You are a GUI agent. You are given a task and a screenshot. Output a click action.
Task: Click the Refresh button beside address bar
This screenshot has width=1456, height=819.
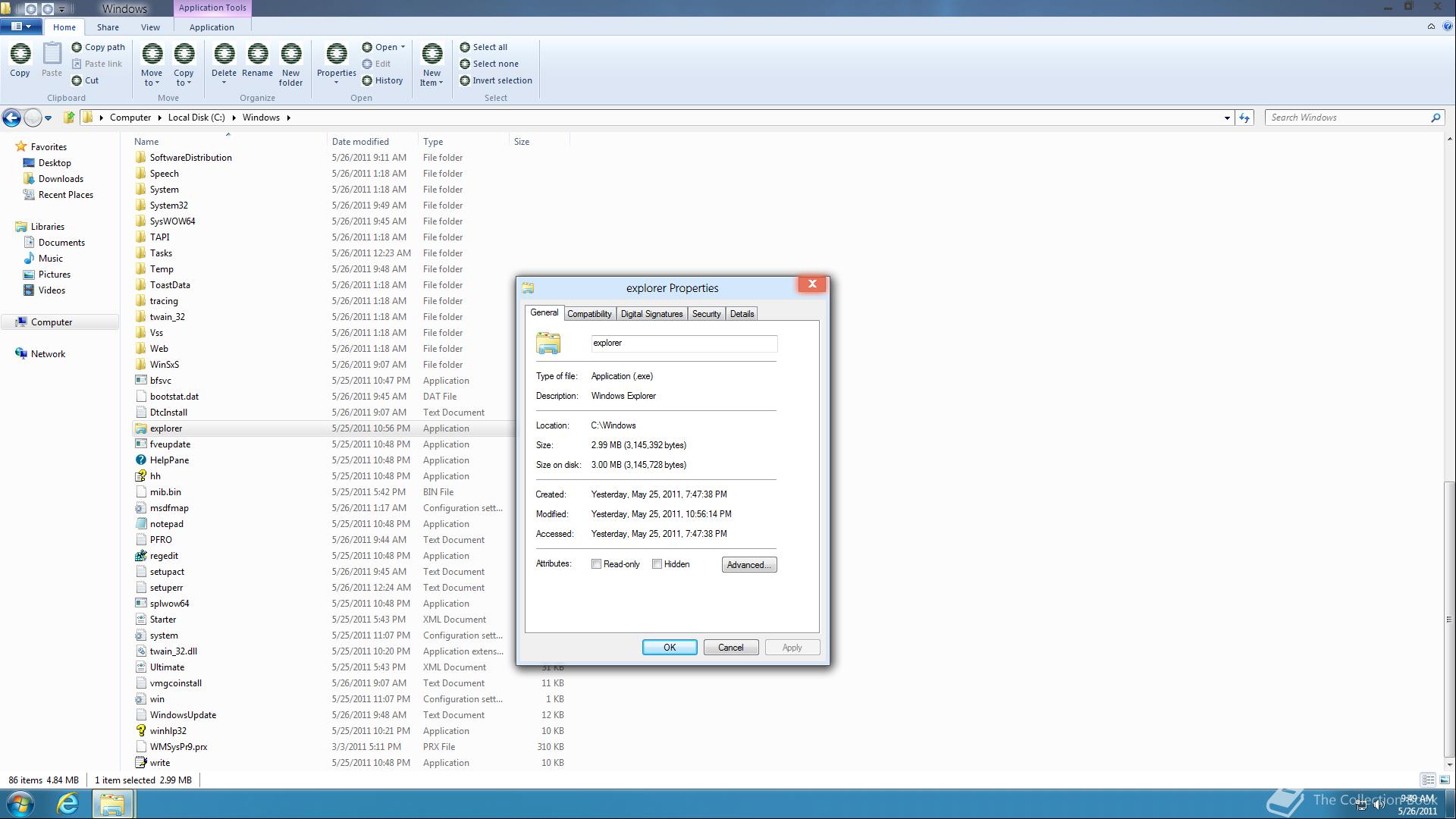point(1244,118)
